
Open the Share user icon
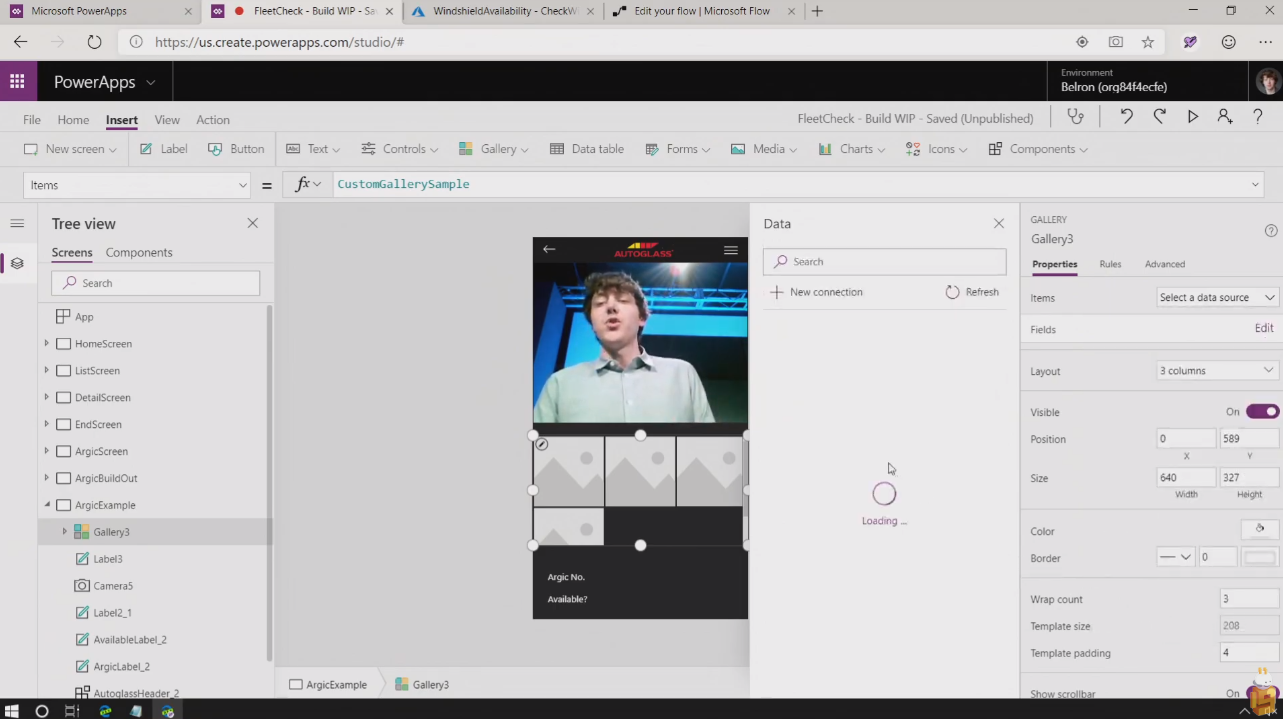click(x=1225, y=117)
